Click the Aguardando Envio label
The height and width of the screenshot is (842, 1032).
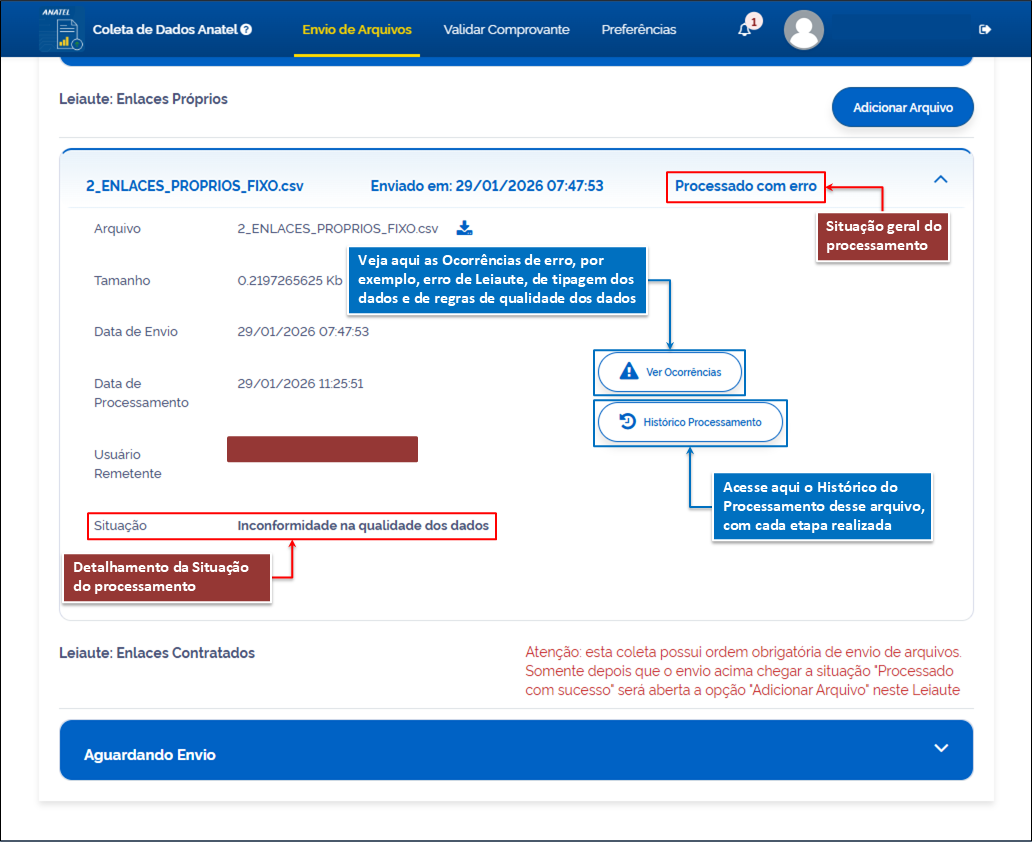point(149,754)
